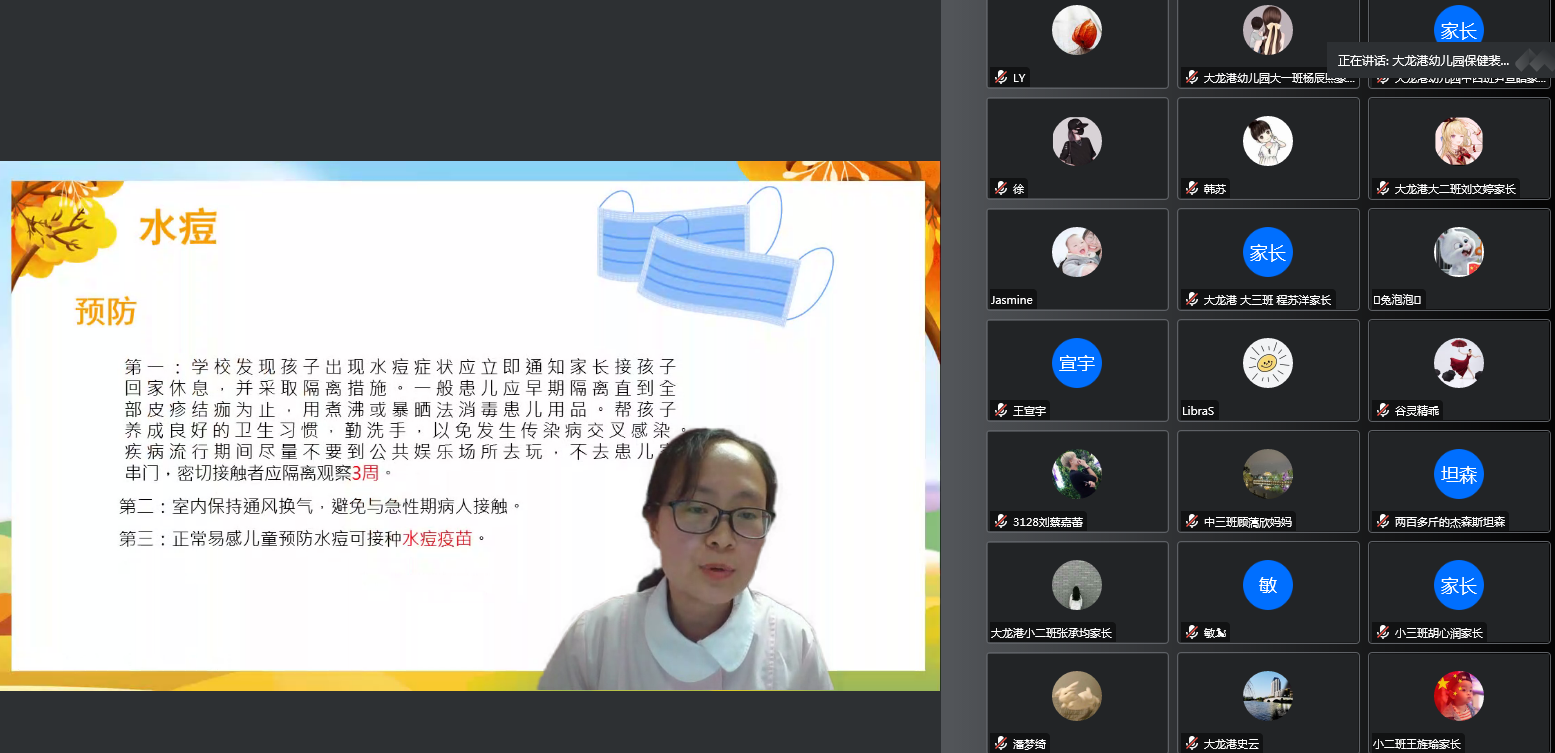
Task: Select the blue 家长 avatar of 程苏洋家长
Action: click(1268, 252)
